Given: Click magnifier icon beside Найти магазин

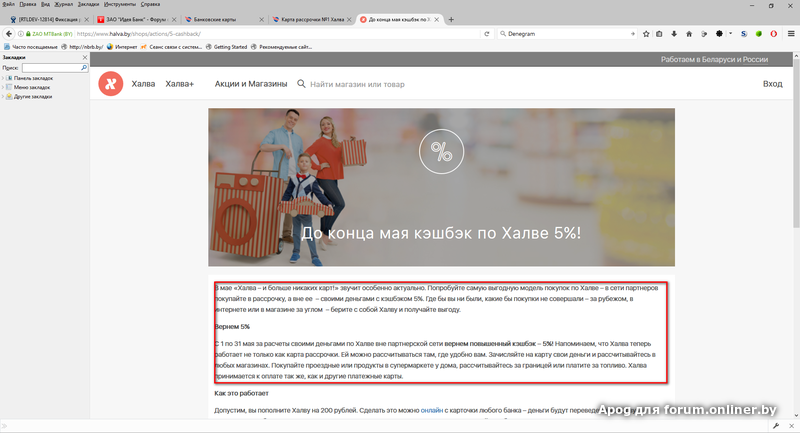Looking at the screenshot, I should 302,84.
